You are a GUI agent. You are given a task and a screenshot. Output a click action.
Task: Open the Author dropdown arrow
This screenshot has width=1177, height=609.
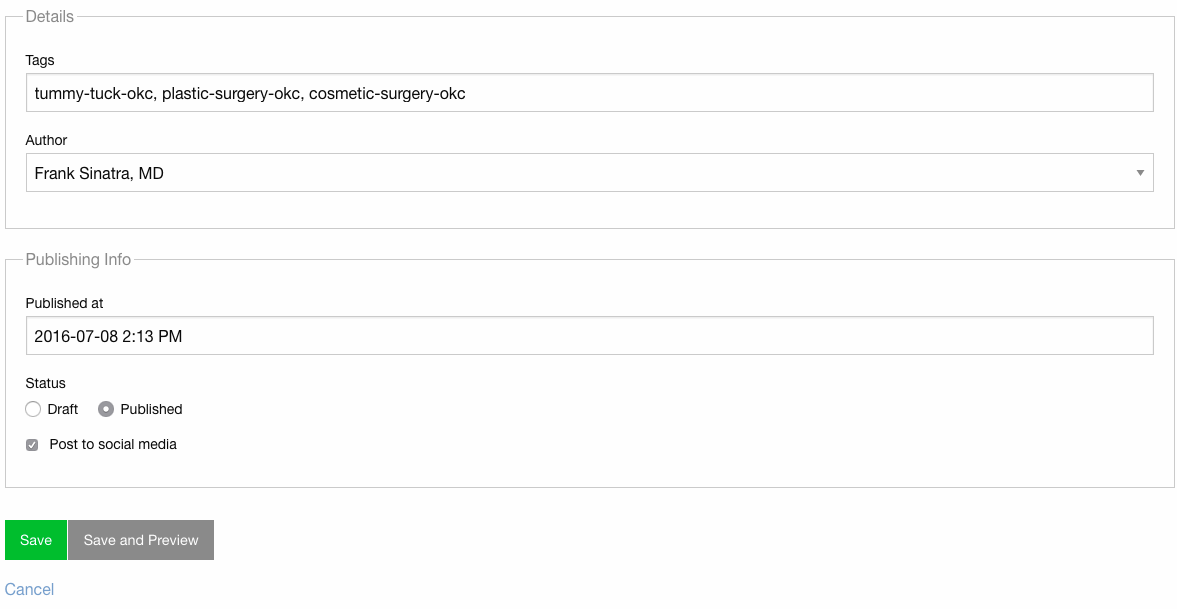coord(1140,173)
